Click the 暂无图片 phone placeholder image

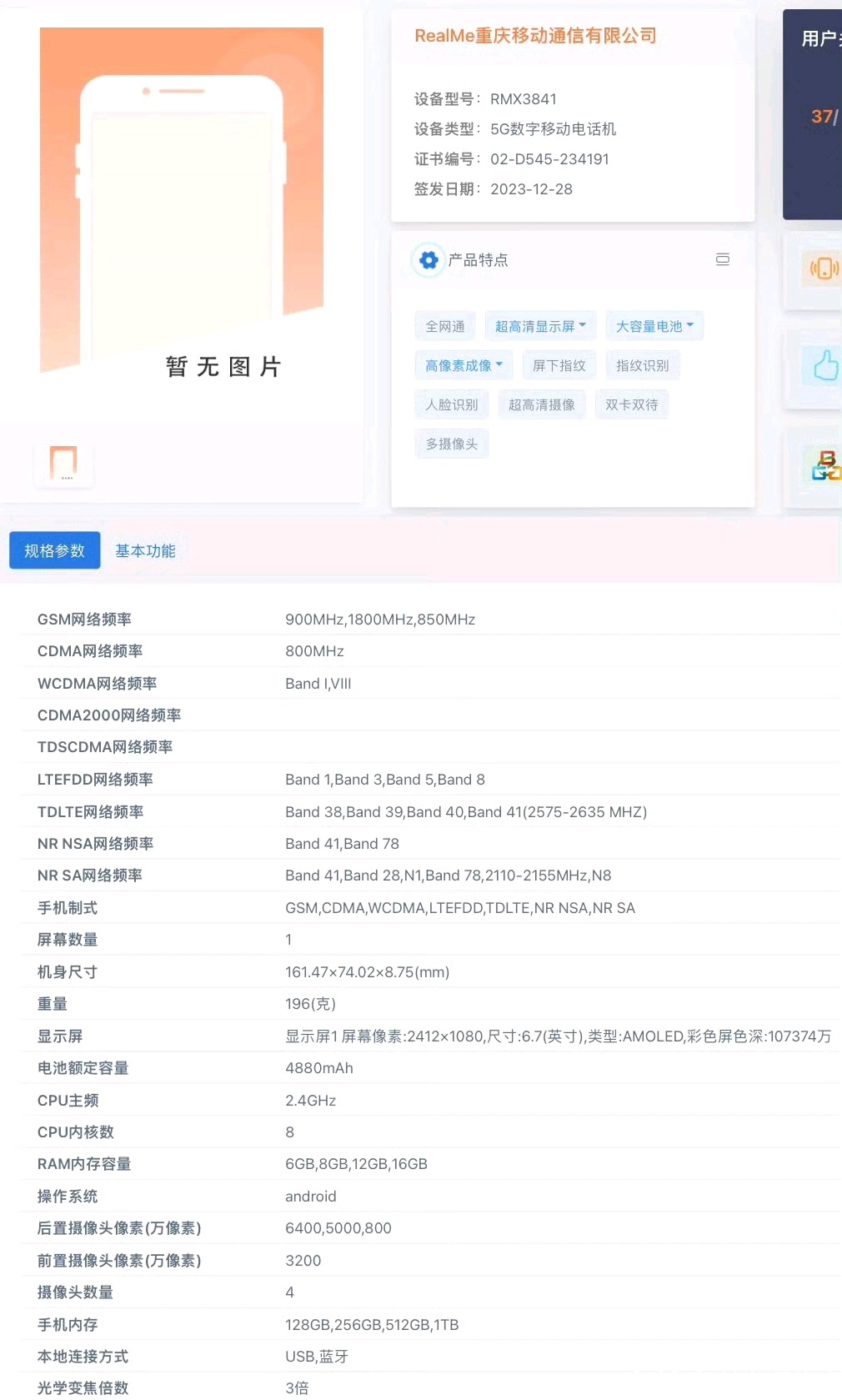click(182, 202)
